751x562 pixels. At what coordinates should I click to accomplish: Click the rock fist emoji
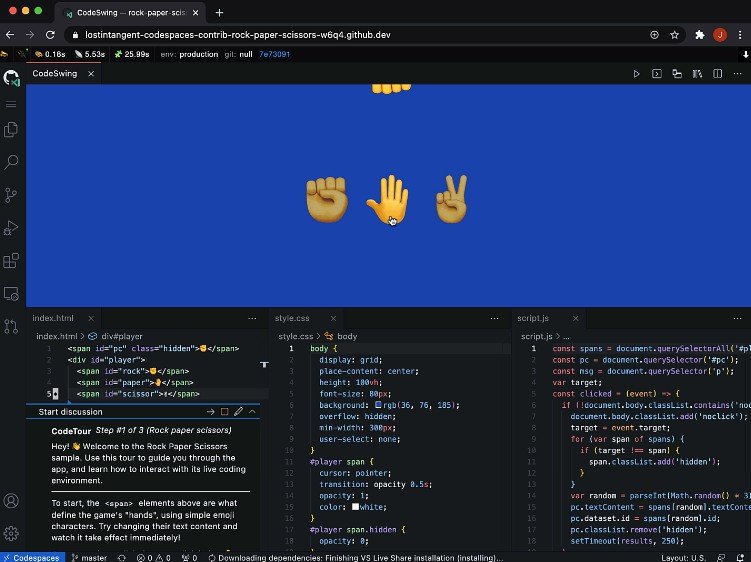[327, 199]
